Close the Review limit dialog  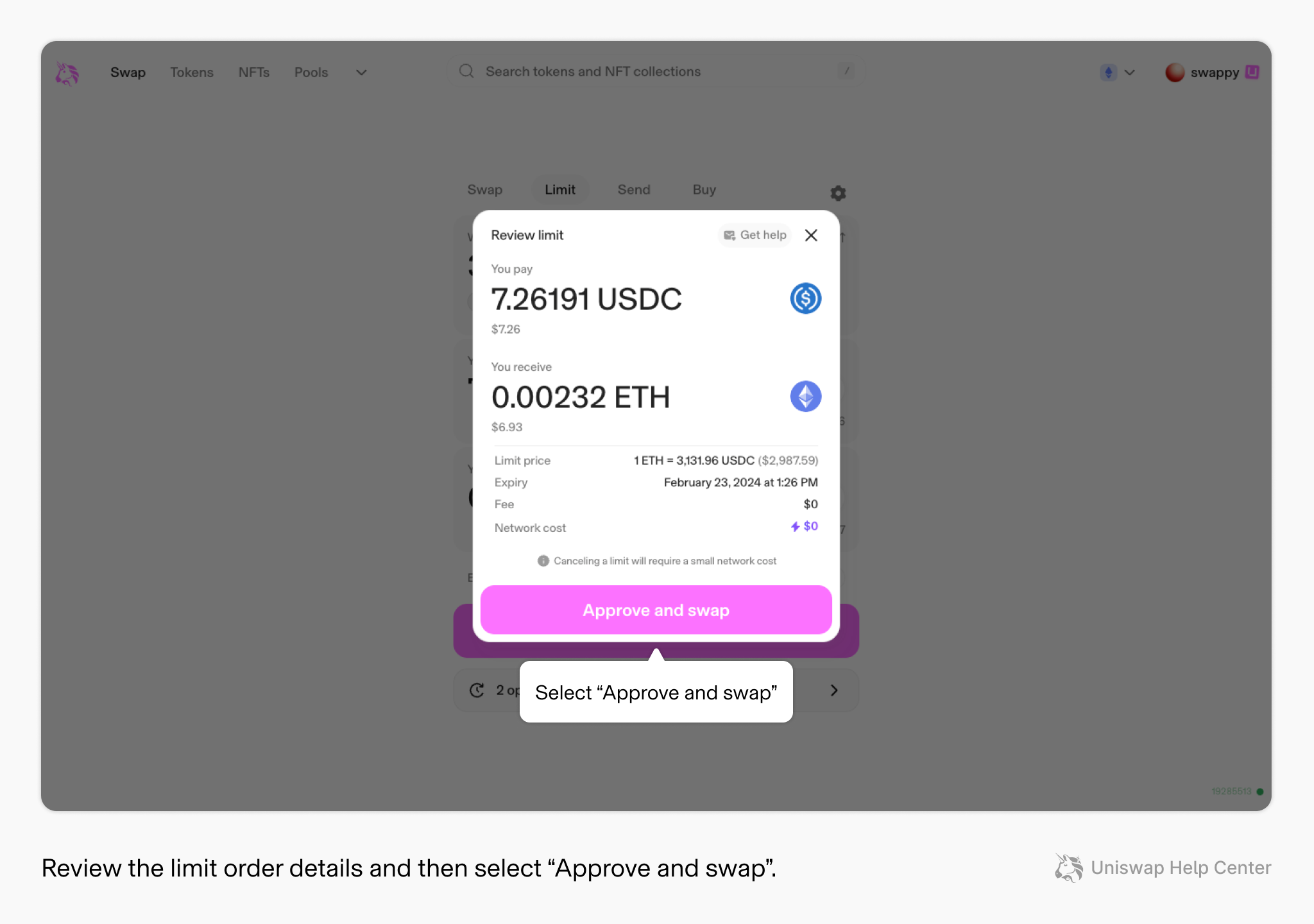pos(811,235)
